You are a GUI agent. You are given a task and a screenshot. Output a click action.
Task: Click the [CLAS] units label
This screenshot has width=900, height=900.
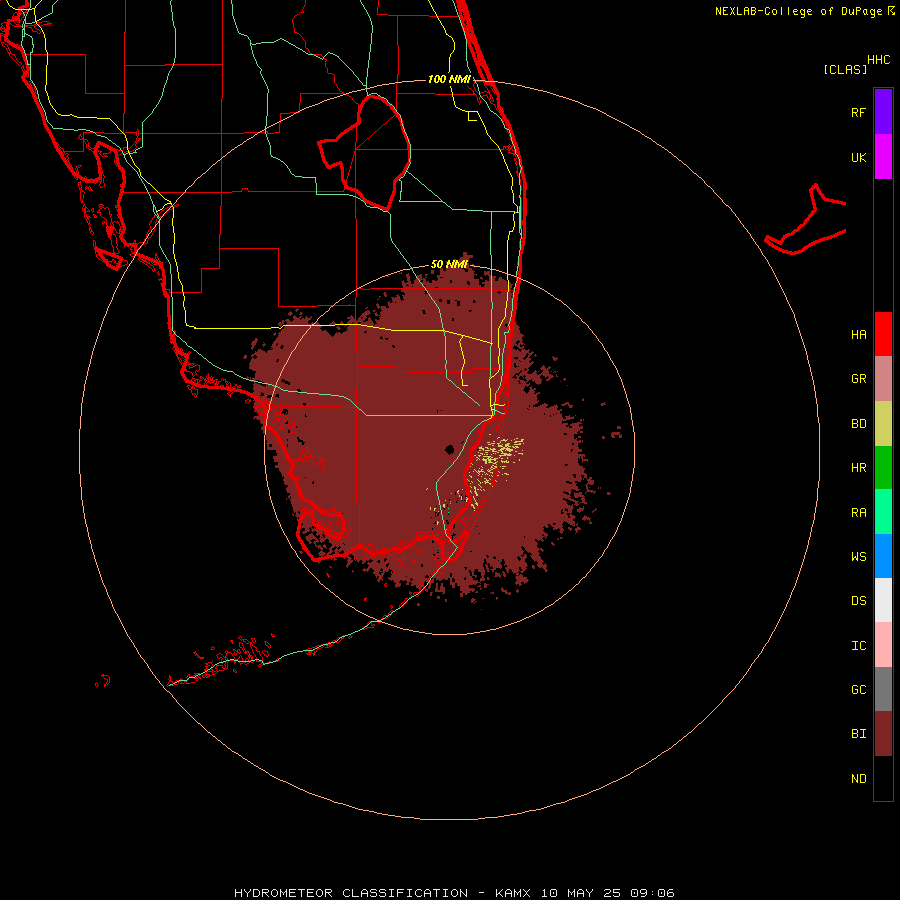(845, 69)
